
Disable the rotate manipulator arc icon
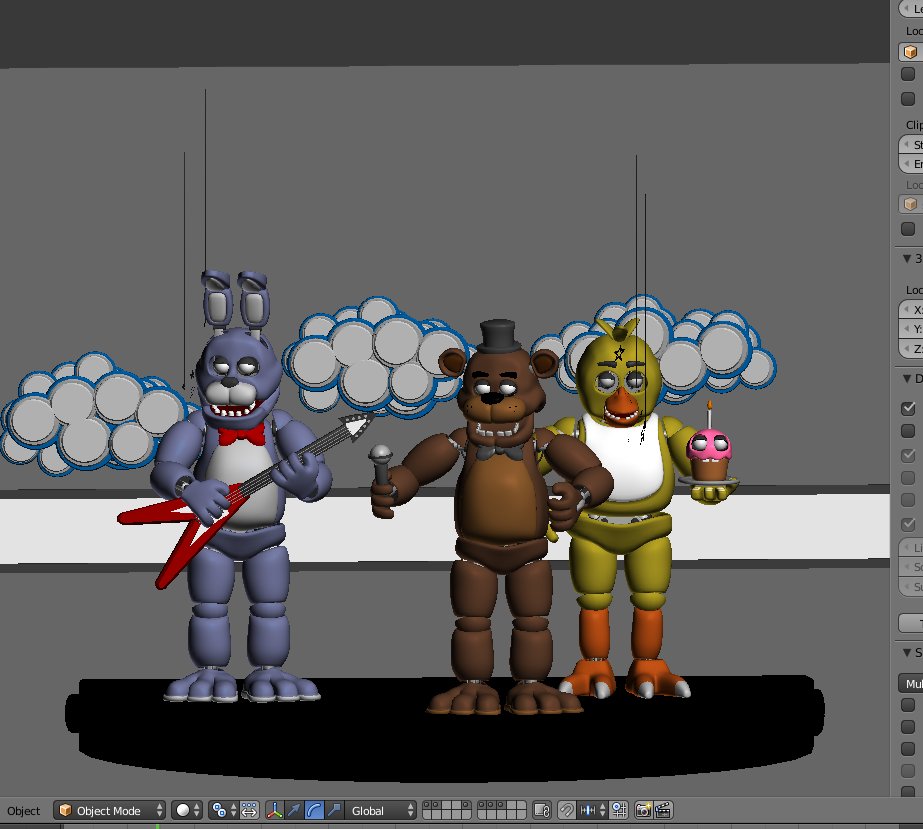tap(314, 811)
